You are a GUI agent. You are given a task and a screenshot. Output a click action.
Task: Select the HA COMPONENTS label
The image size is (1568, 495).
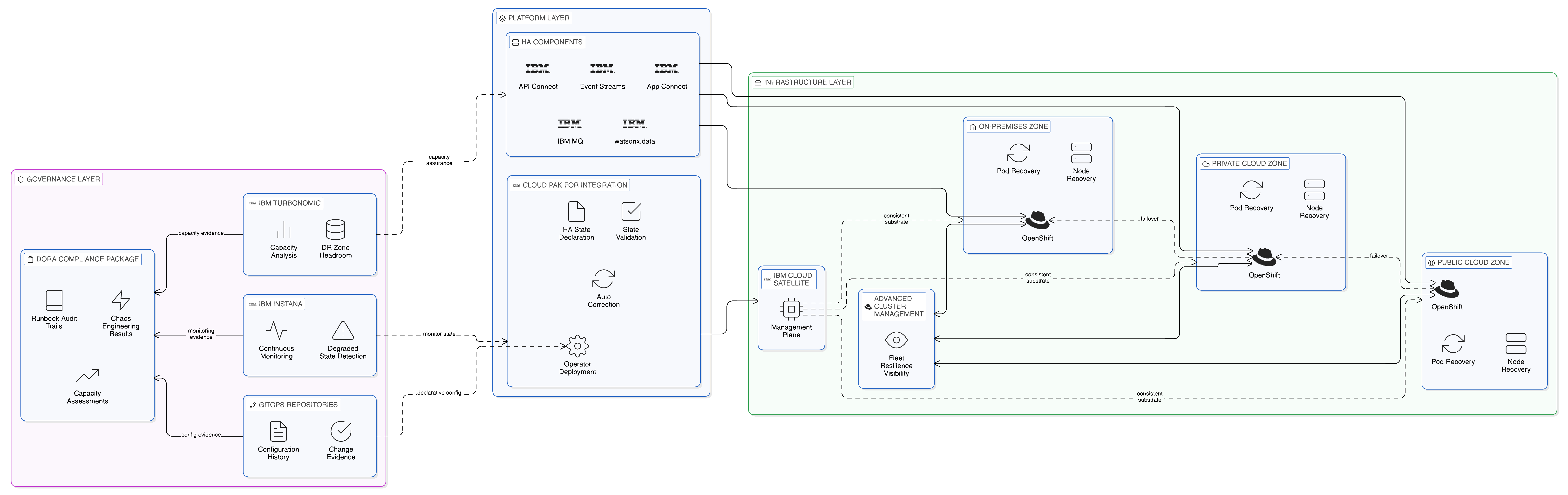[x=547, y=42]
